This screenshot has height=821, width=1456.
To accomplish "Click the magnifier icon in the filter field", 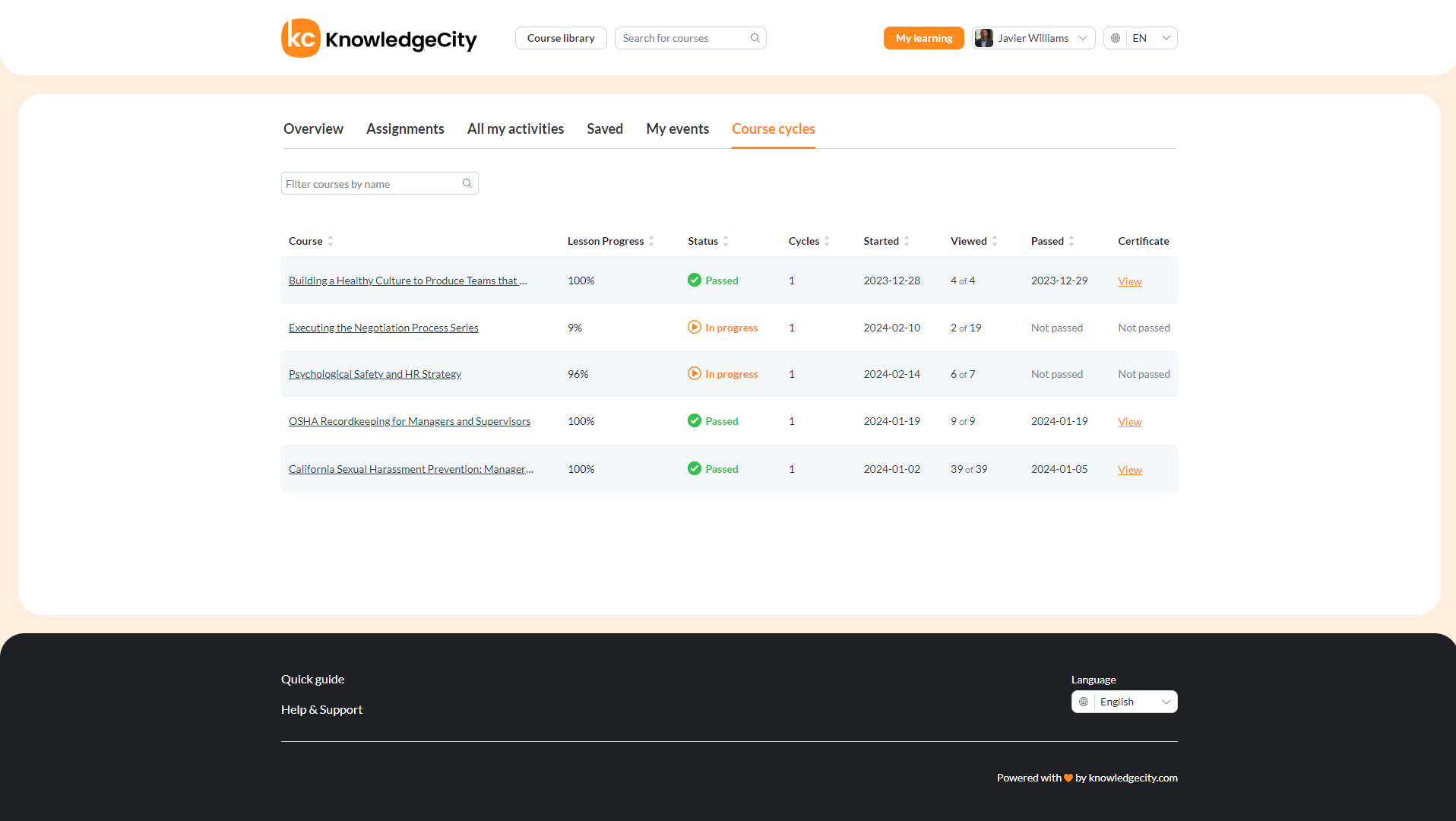I will (467, 182).
